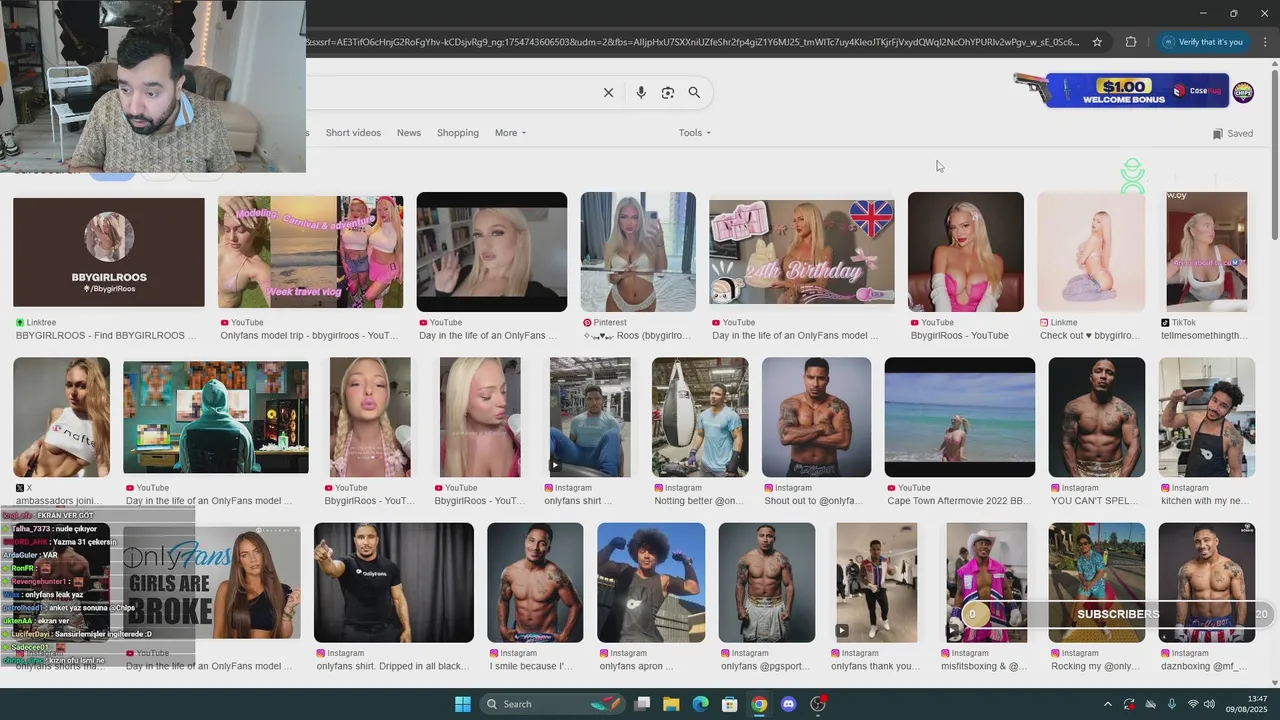Viewport: 1280px width, 720px height.
Task: Start voice search with the microphone icon
Action: [x=641, y=92]
